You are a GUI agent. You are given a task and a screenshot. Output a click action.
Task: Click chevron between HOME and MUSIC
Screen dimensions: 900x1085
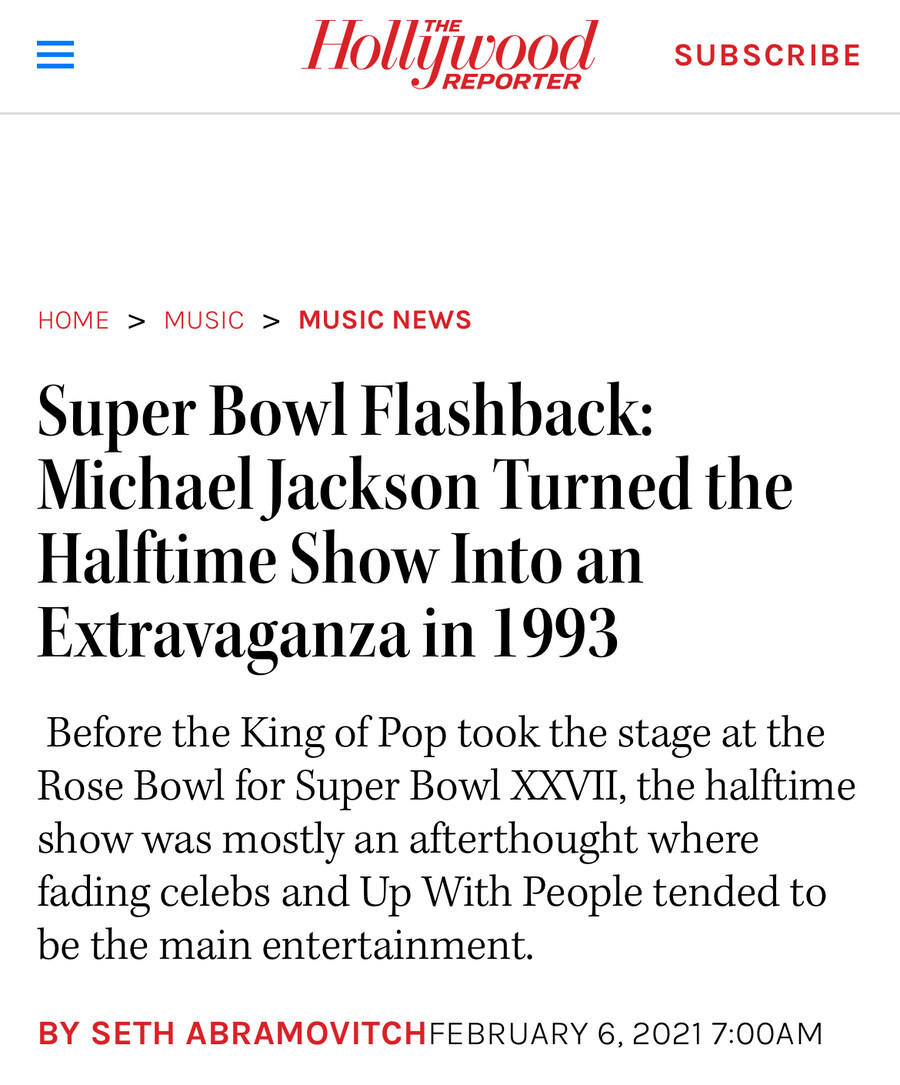pyautogui.click(x=137, y=321)
